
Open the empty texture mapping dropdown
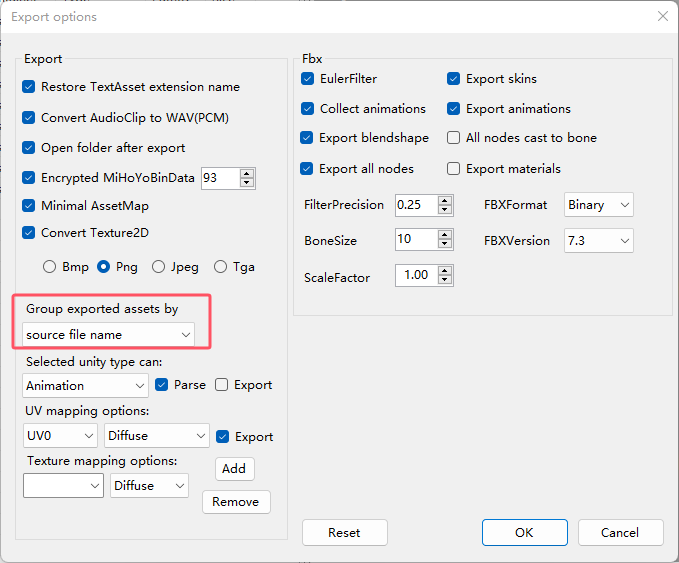point(63,485)
